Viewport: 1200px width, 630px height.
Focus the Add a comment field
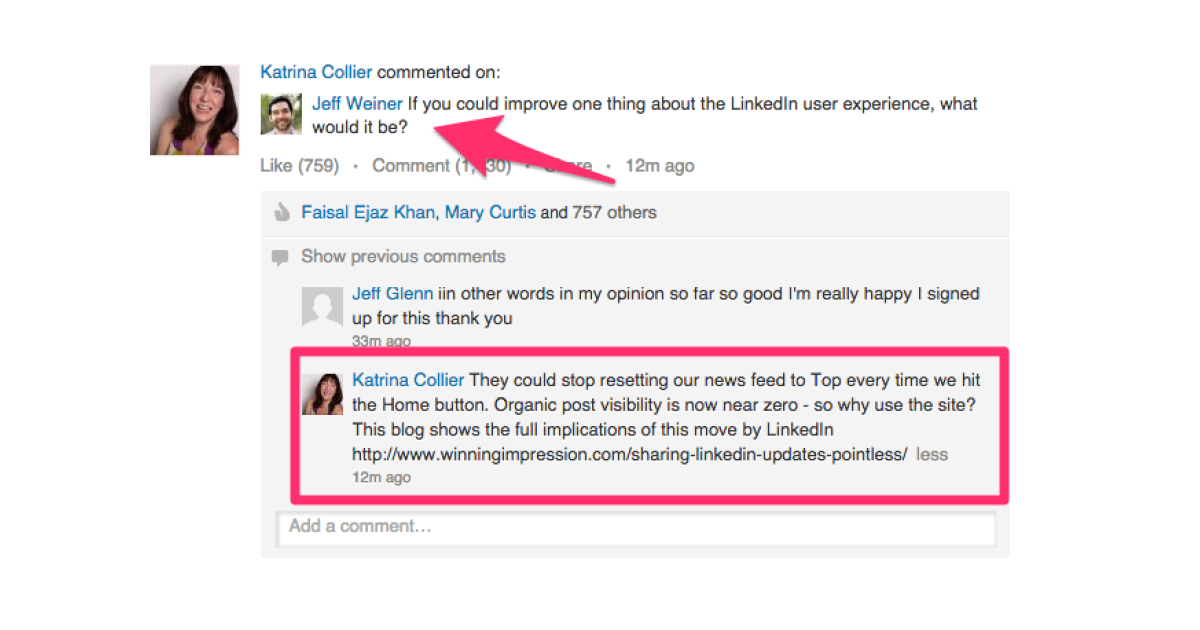tap(635, 527)
